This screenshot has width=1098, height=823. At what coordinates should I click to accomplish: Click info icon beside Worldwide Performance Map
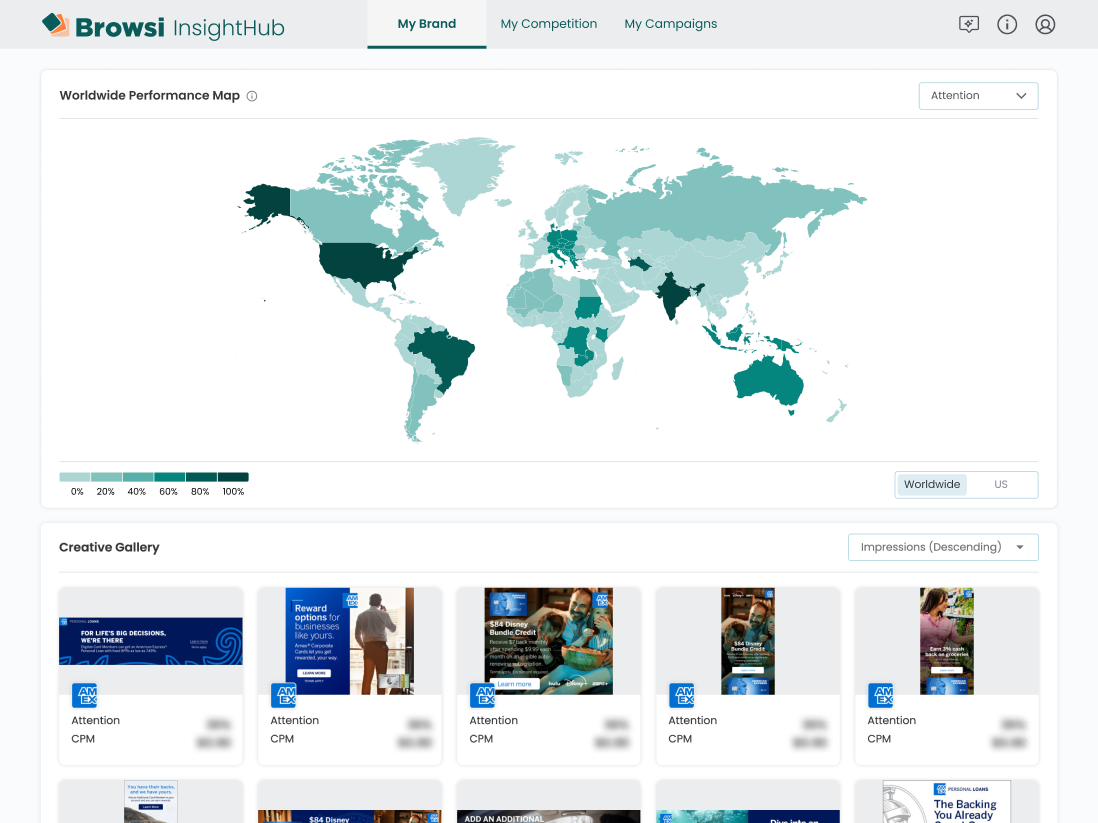point(252,96)
